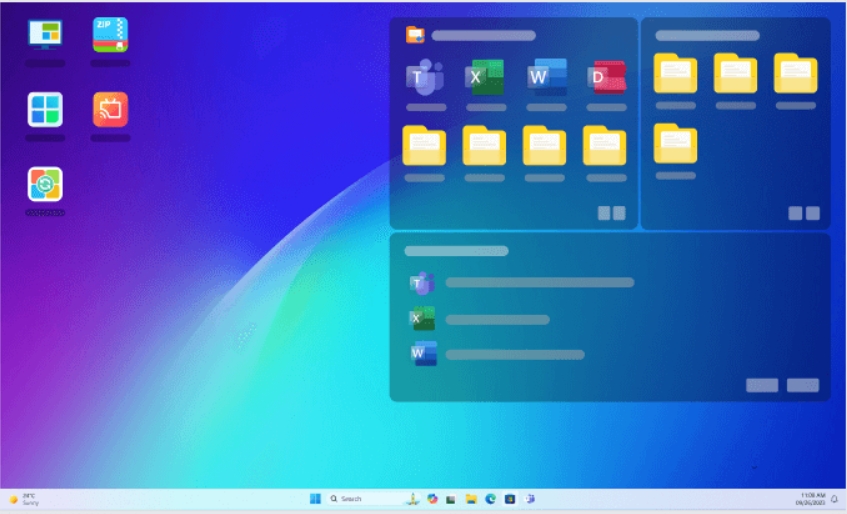Screen dimensions: 847x514
Task: Open the Word icon in top panel grid
Action: (x=546, y=77)
